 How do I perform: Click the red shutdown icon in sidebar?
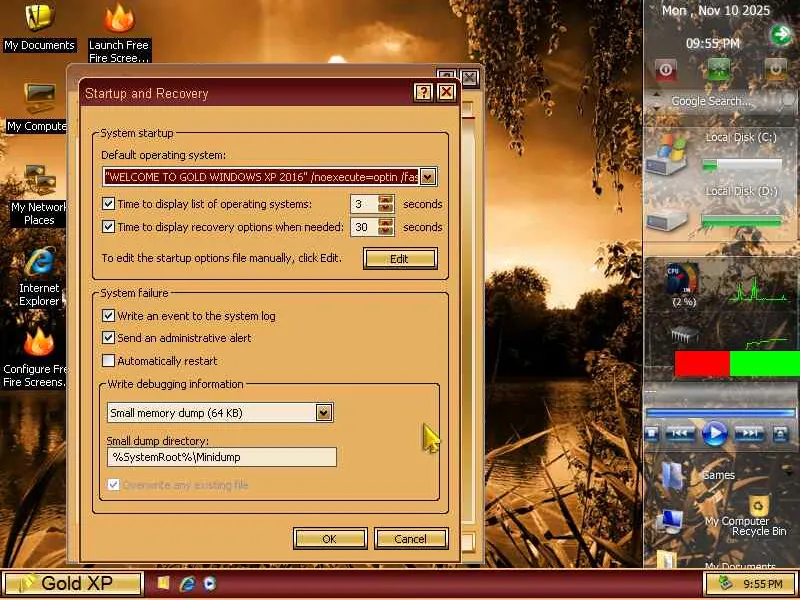coord(665,70)
